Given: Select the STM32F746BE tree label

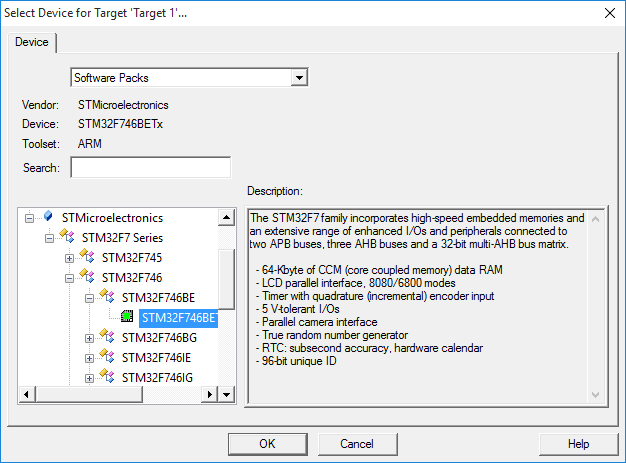Looking at the screenshot, I should click(x=158, y=298).
